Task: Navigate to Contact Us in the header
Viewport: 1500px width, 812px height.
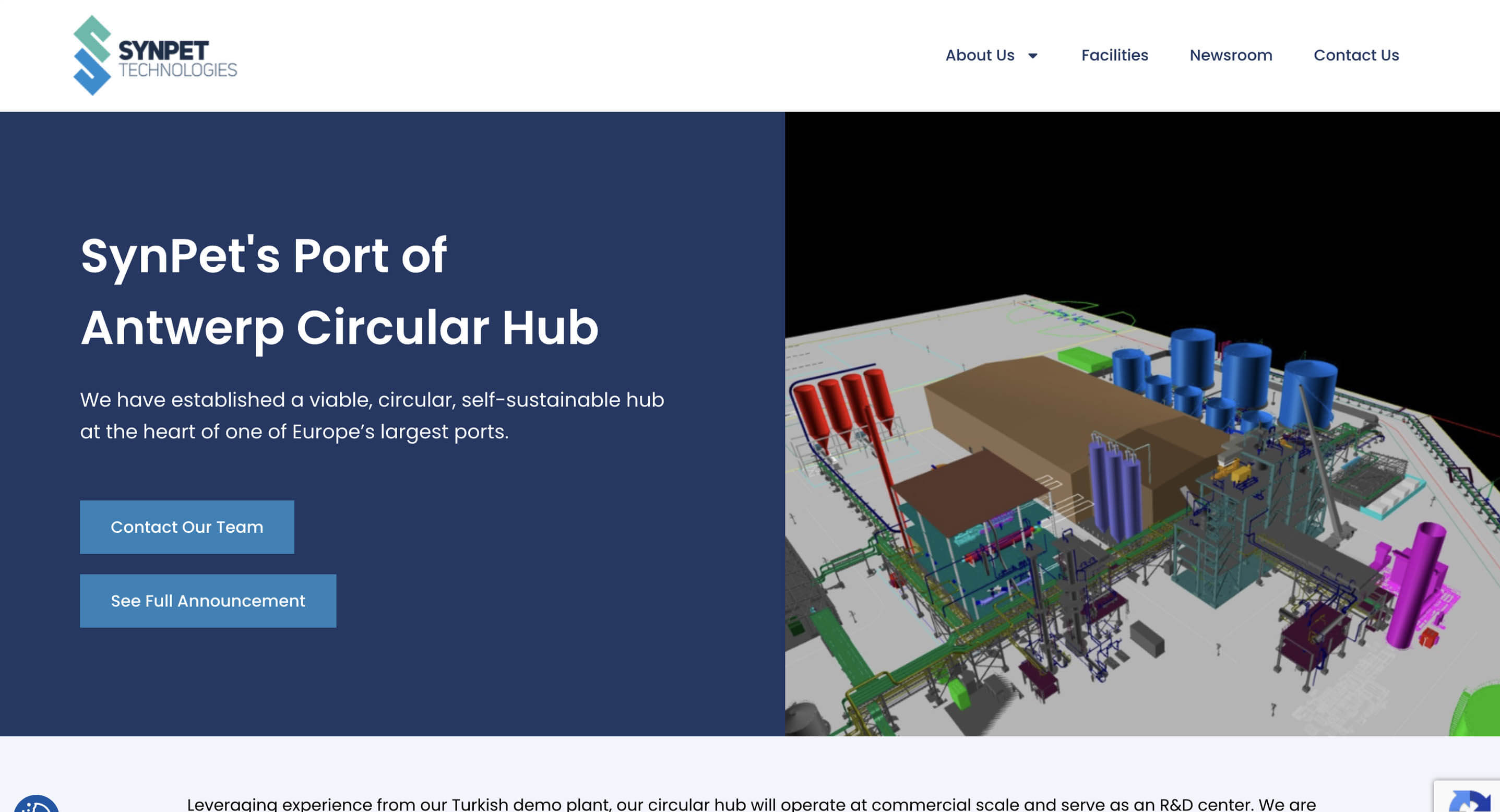Action: [x=1356, y=55]
